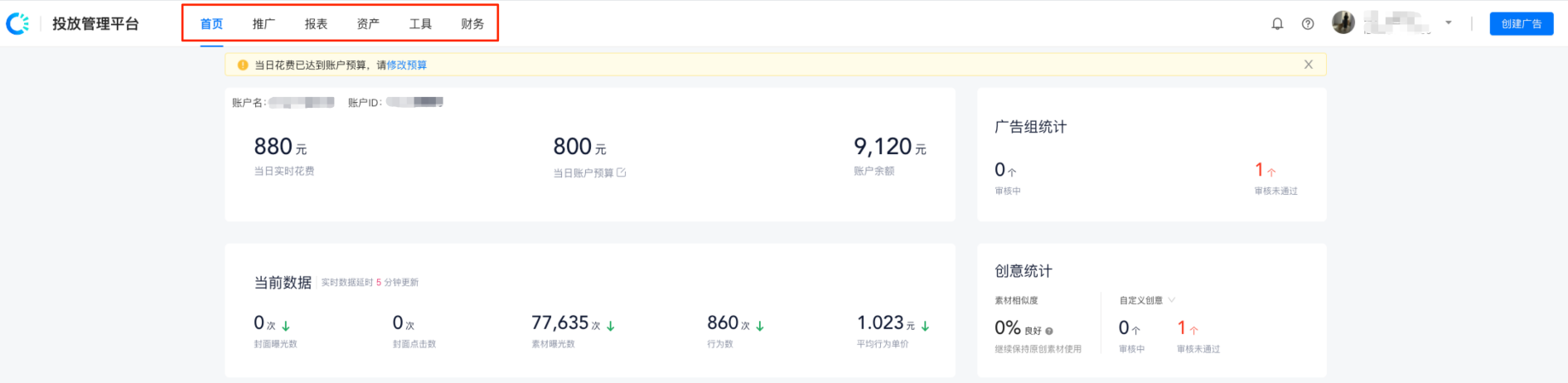
Task: Click the 广告组统计 heading
Action: 1031,127
